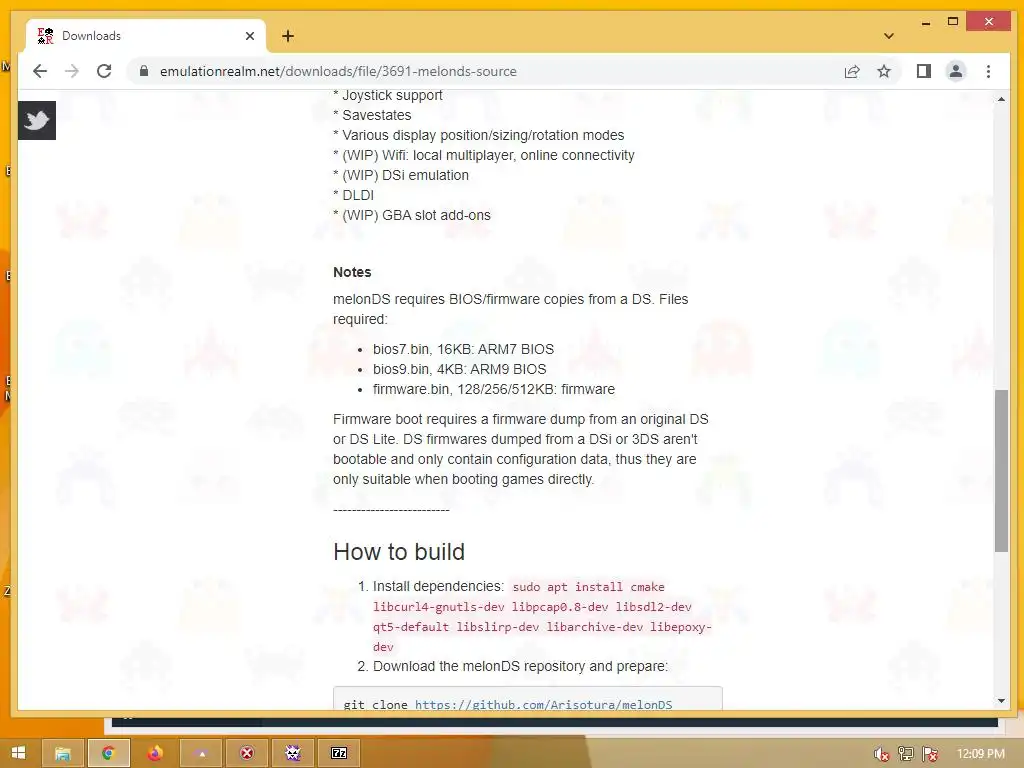Open the Action Center flag icon
The width and height of the screenshot is (1024, 768).
[930, 754]
